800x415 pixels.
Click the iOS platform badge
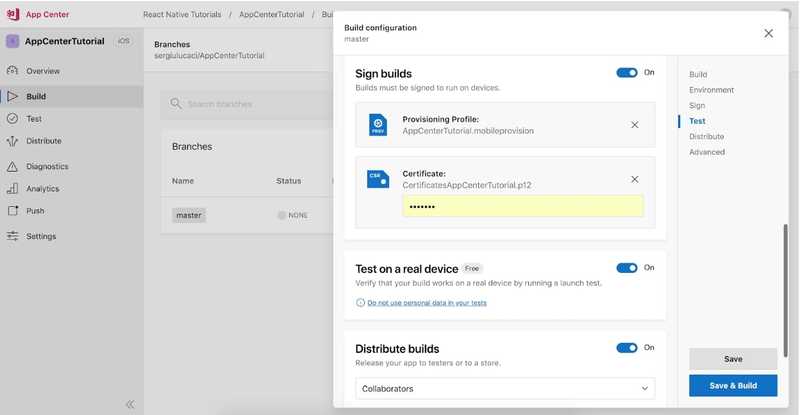coord(123,41)
